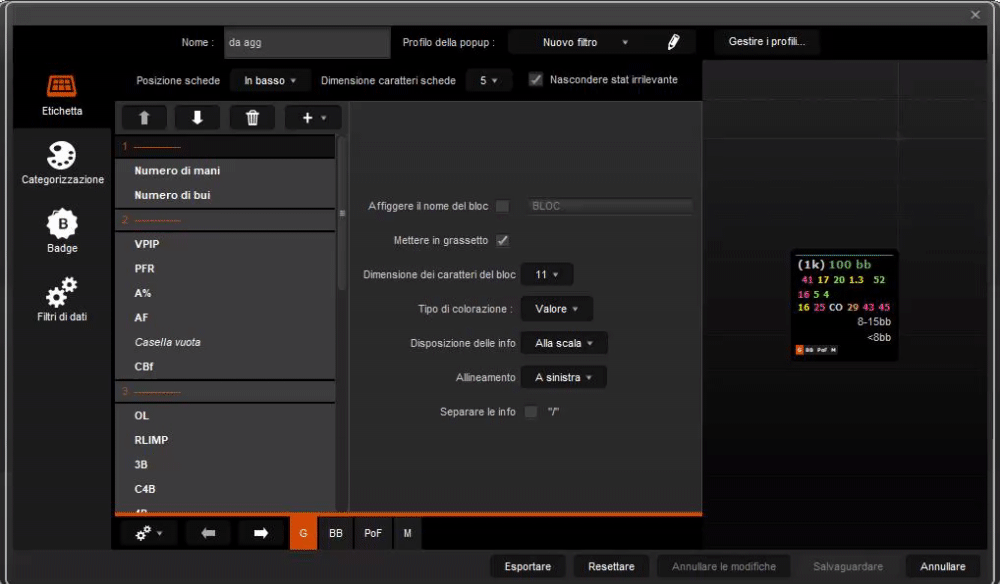
Task: Select the CBf stat
Action: click(x=224, y=367)
